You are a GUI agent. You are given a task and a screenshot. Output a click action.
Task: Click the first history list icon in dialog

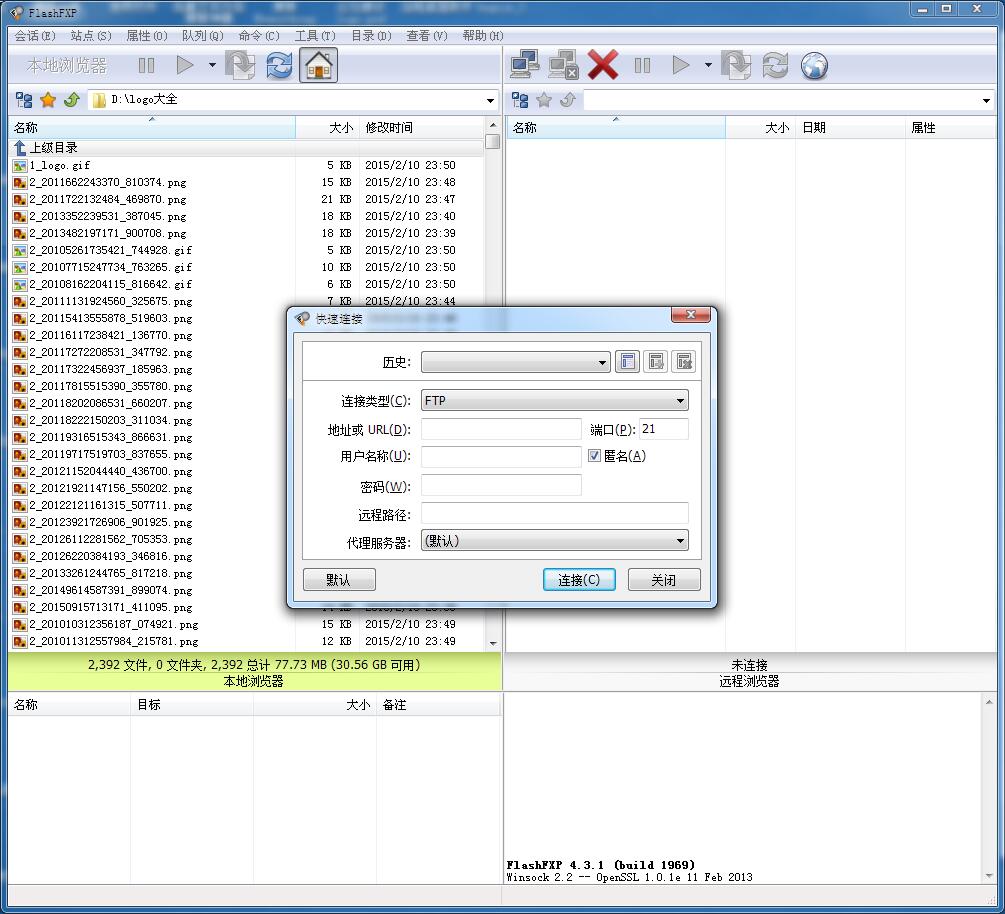(627, 362)
